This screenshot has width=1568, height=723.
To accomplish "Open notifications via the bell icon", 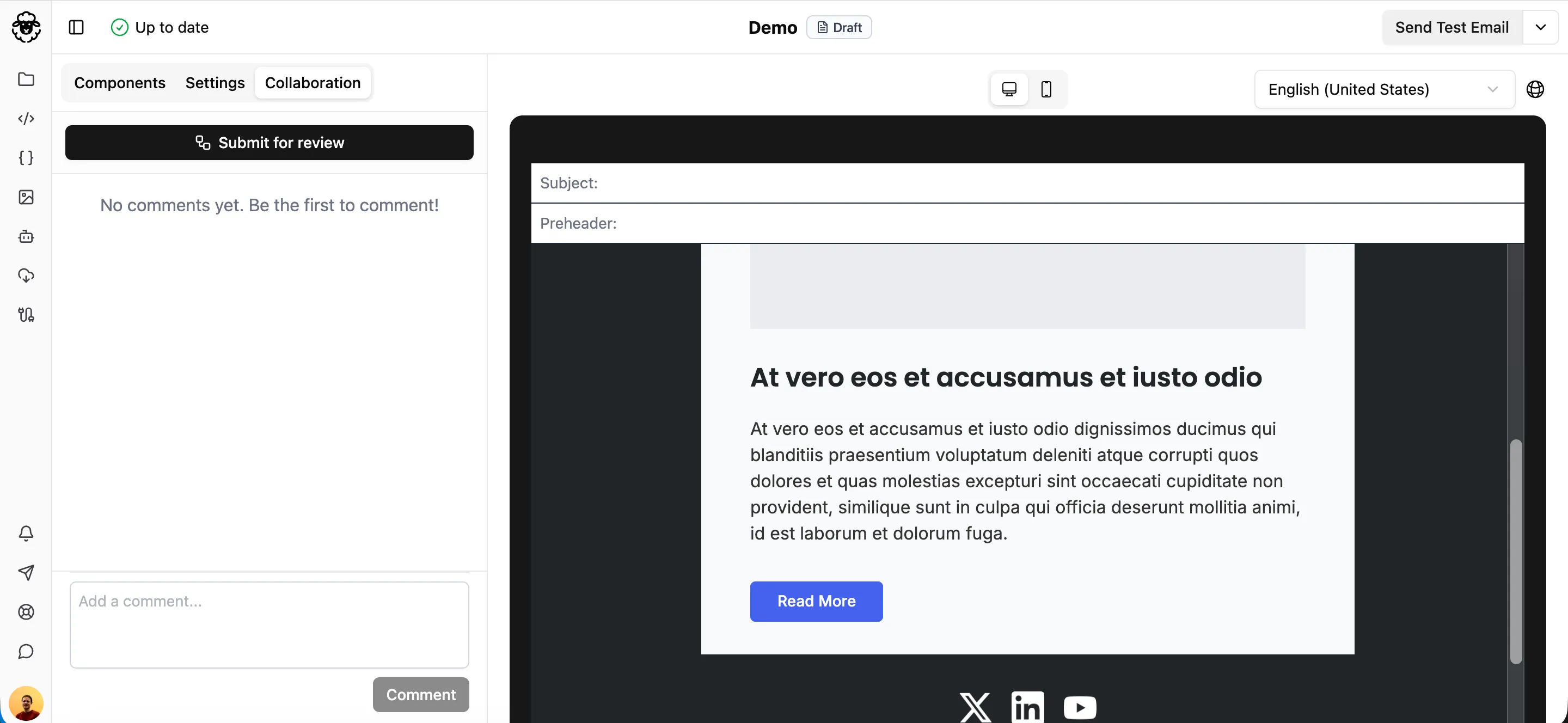I will tap(26, 533).
